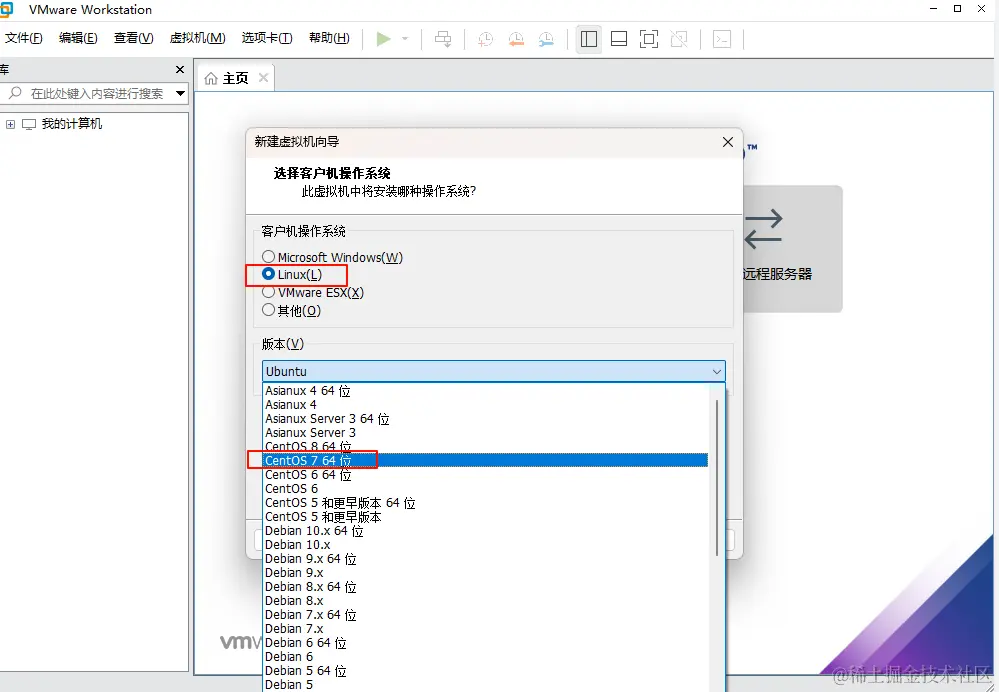Image resolution: width=999 pixels, height=692 pixels.
Task: Close the library panel
Action: click(x=180, y=69)
